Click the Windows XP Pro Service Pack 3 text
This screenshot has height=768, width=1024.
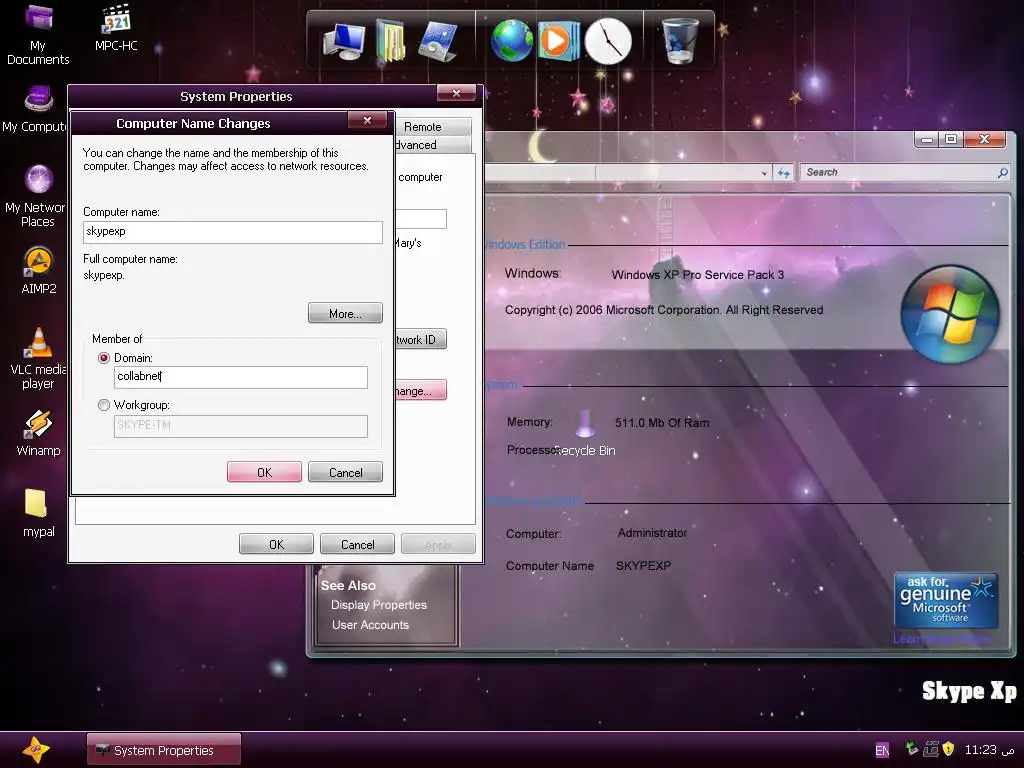(697, 274)
